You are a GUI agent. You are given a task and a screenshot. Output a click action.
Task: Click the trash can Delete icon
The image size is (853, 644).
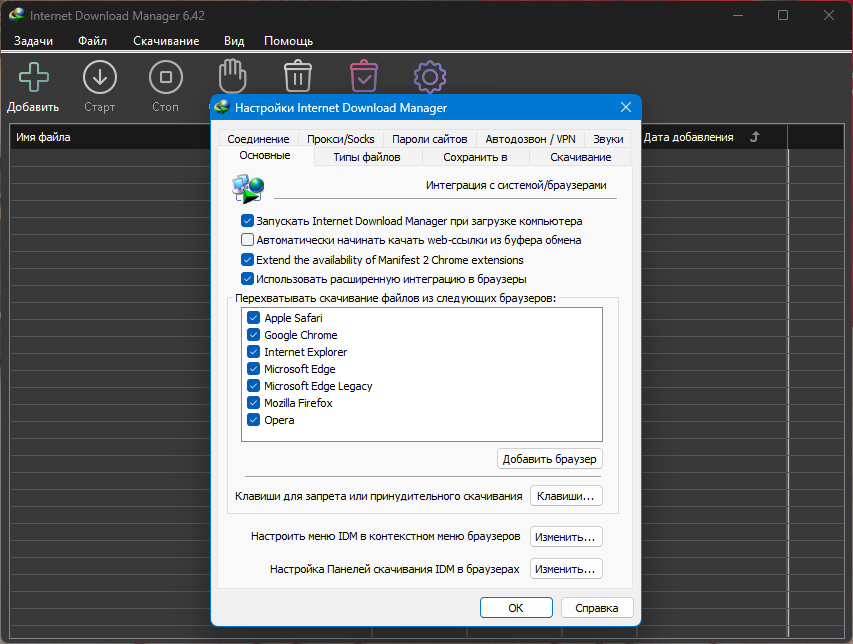(x=298, y=76)
